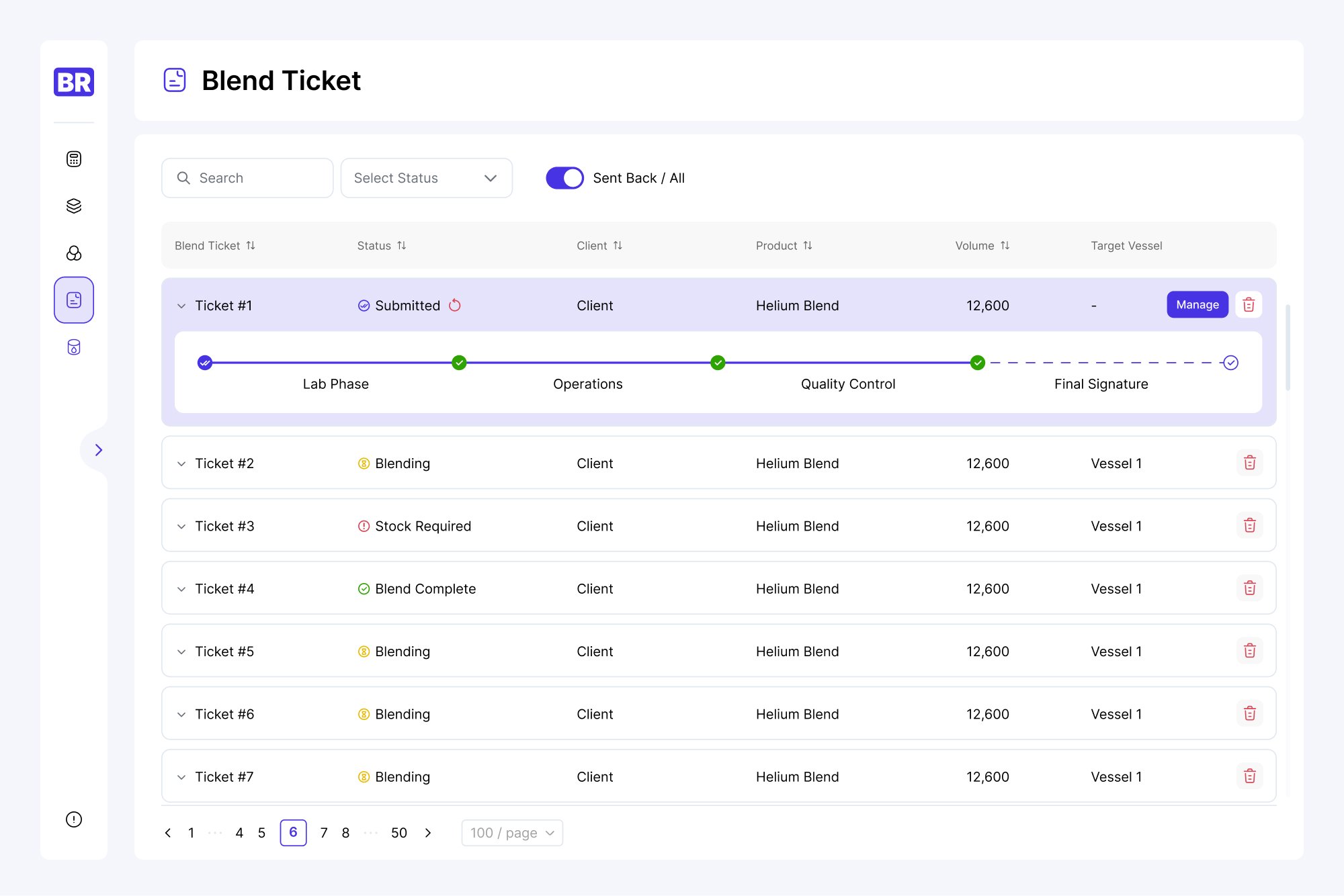This screenshot has width=1344, height=896.
Task: Go to page 7 in pagination
Action: (x=324, y=833)
